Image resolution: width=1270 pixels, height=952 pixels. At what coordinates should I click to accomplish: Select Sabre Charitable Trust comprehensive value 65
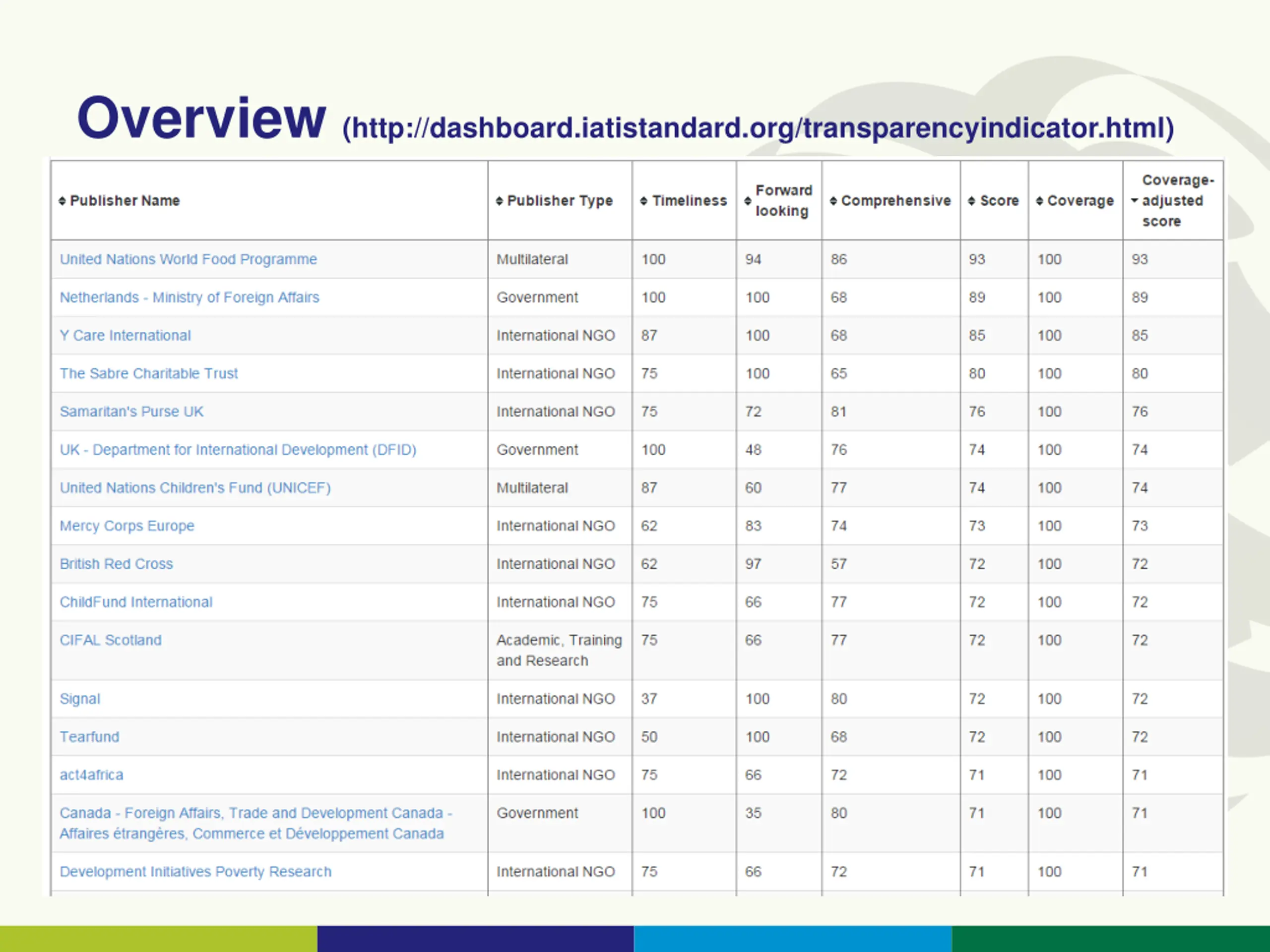pos(839,373)
